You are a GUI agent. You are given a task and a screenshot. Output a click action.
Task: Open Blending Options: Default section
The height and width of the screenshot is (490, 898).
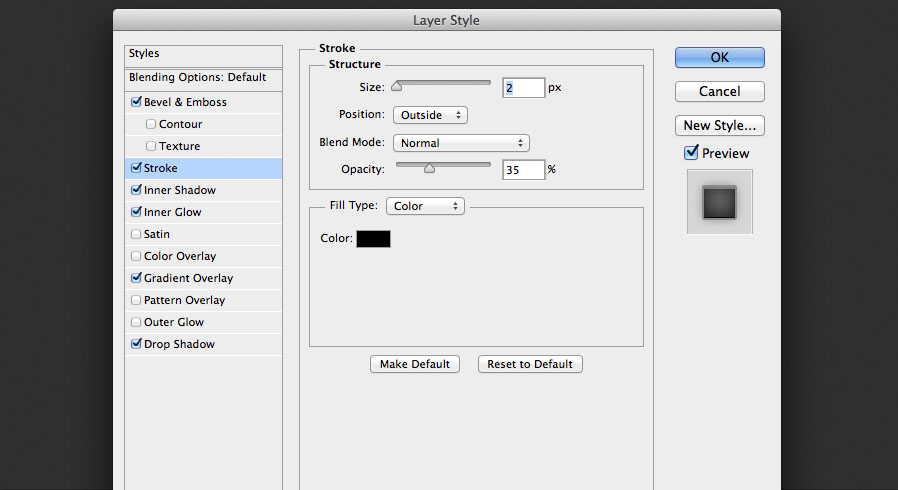pyautogui.click(x=203, y=79)
